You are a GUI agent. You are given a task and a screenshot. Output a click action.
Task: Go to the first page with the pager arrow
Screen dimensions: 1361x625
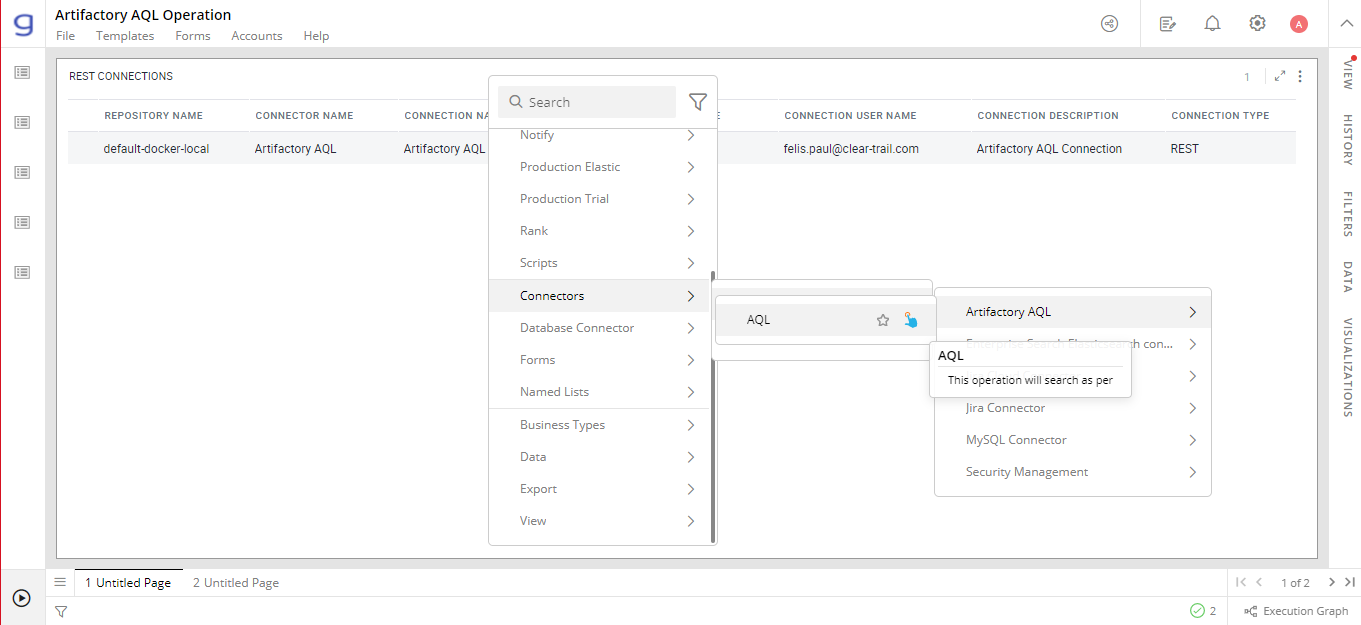coord(1241,582)
